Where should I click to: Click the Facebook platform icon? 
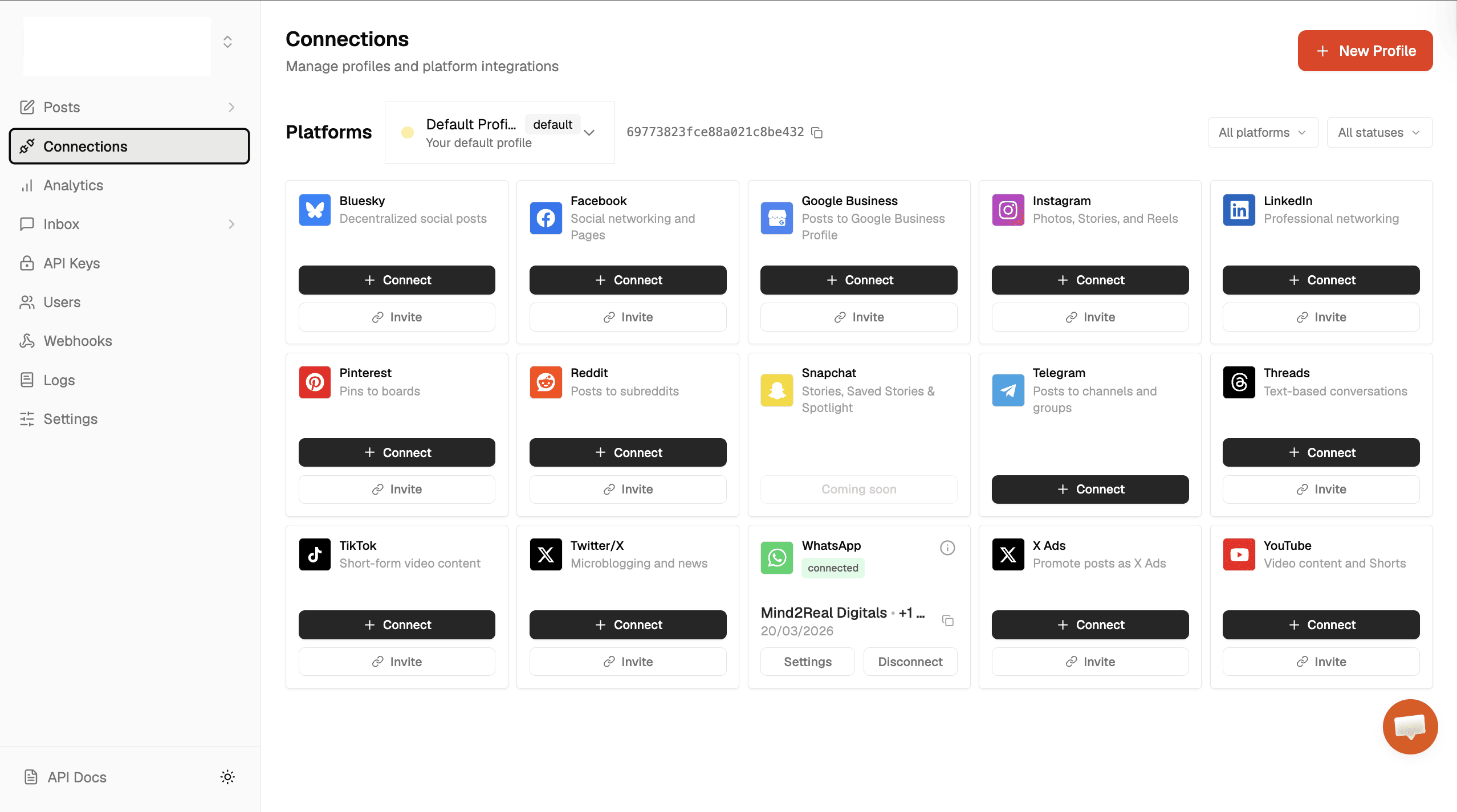click(x=546, y=218)
